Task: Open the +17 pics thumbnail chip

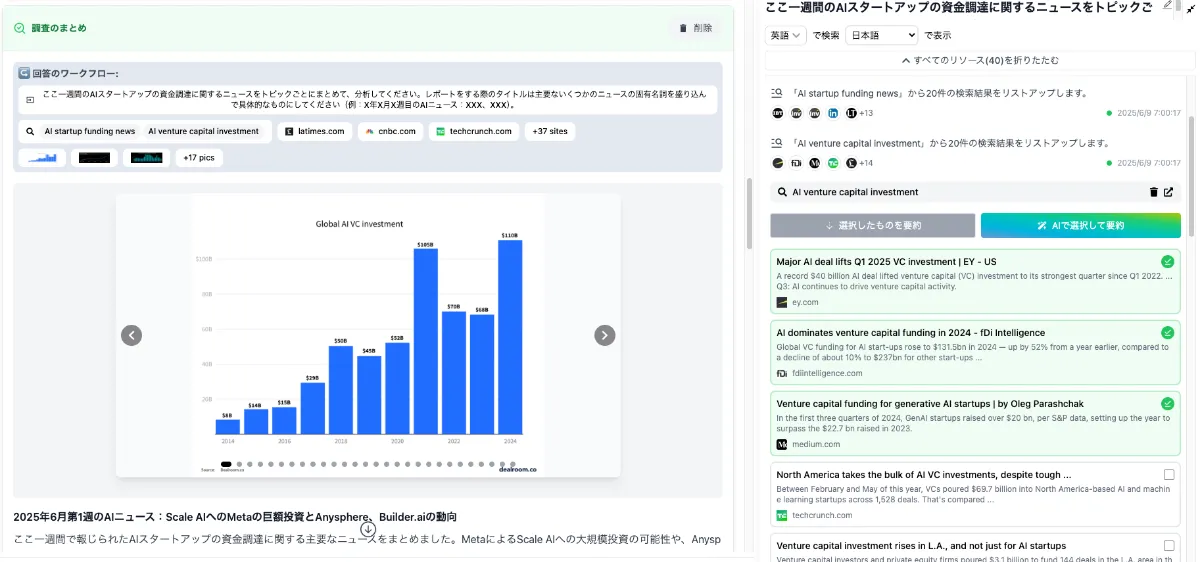Action: (200, 158)
